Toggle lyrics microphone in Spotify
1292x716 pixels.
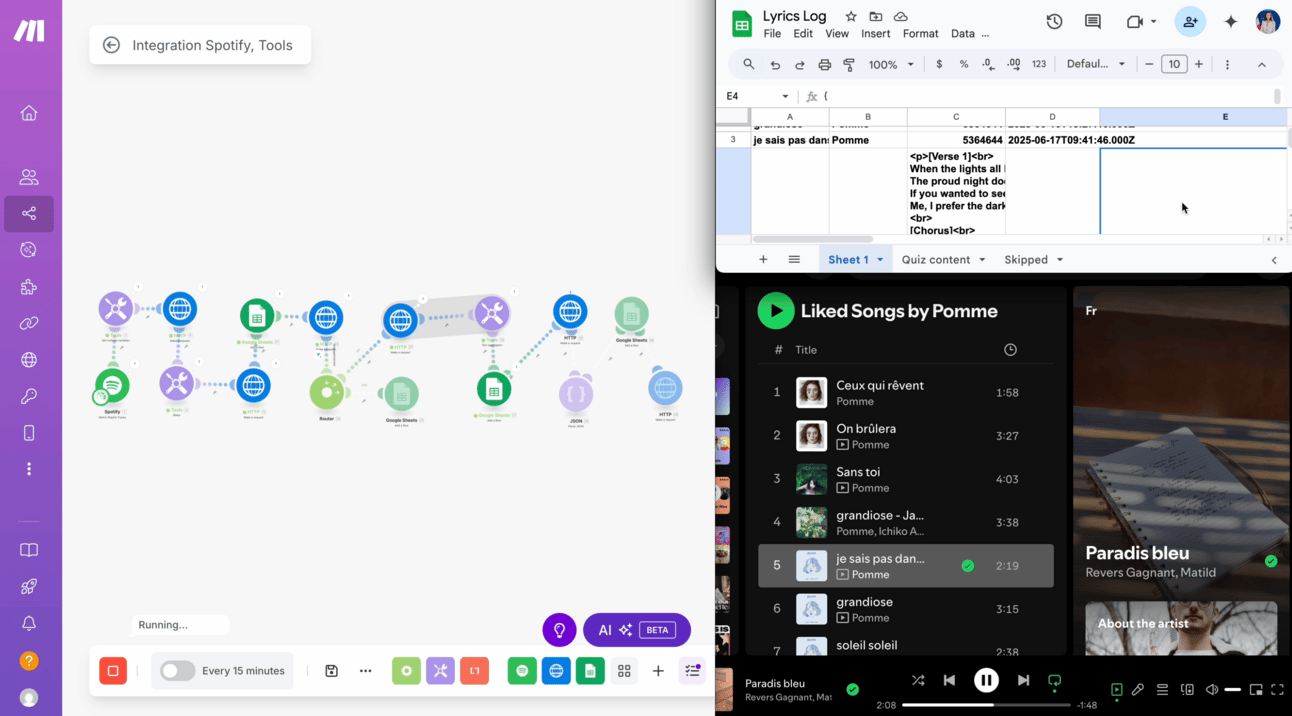point(1138,689)
